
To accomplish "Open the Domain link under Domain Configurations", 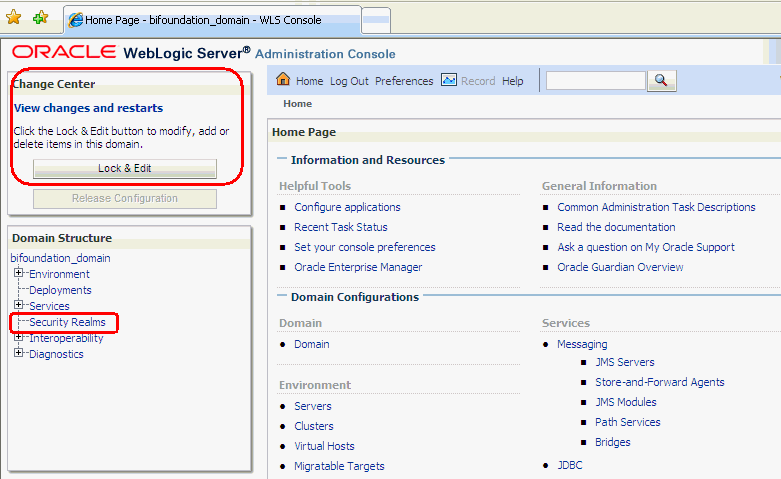I will [x=312, y=344].
